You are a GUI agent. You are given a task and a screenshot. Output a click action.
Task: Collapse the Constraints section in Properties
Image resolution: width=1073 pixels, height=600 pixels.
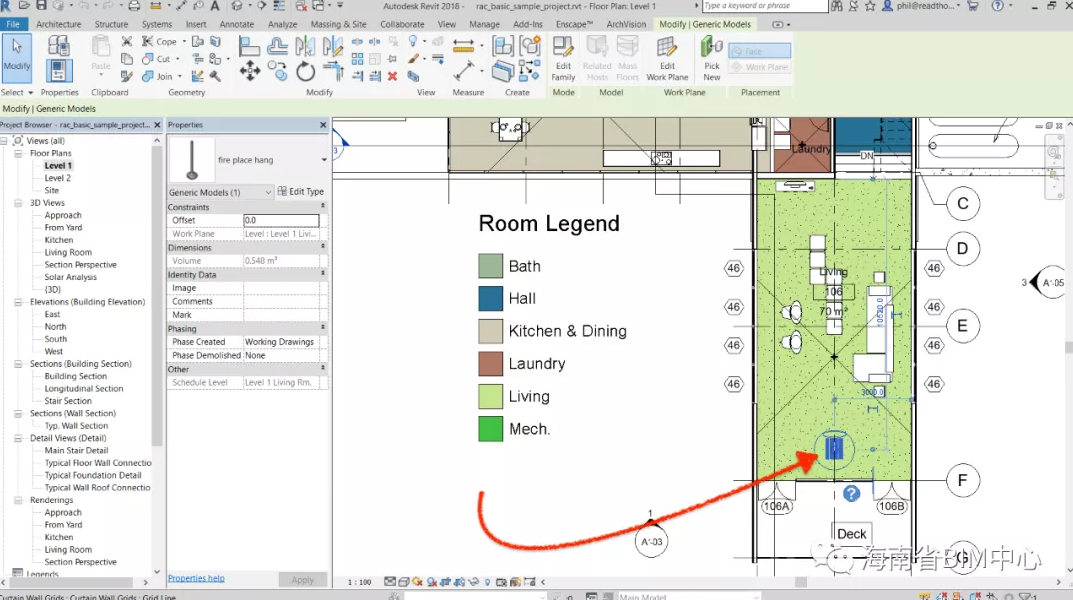point(322,207)
